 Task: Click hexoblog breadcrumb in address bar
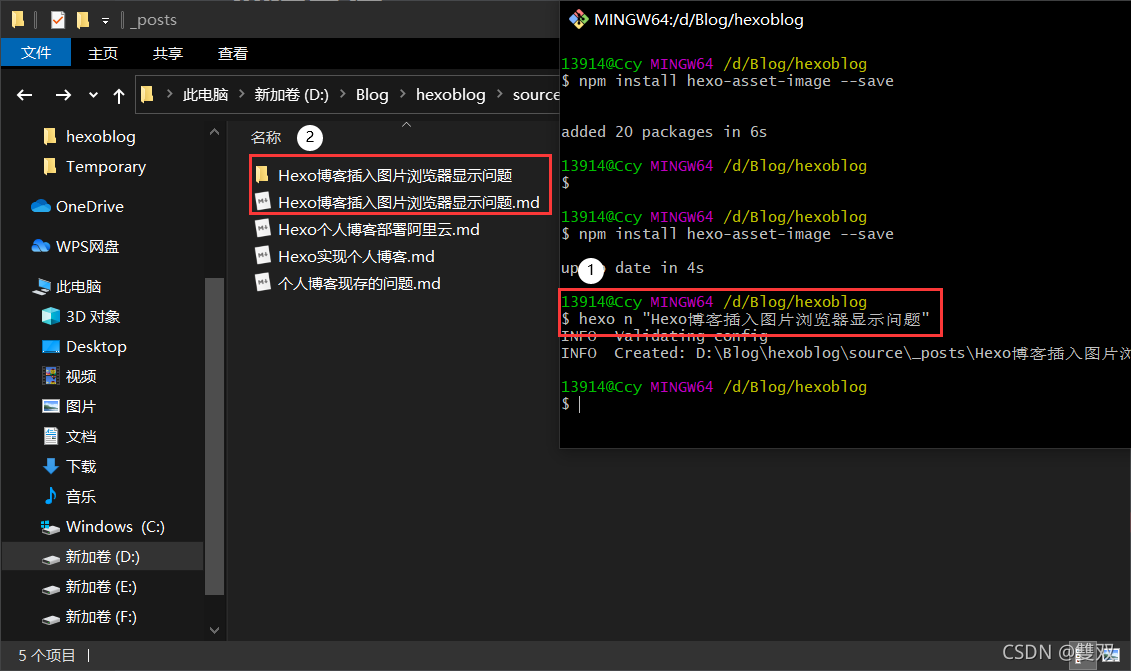coord(451,95)
